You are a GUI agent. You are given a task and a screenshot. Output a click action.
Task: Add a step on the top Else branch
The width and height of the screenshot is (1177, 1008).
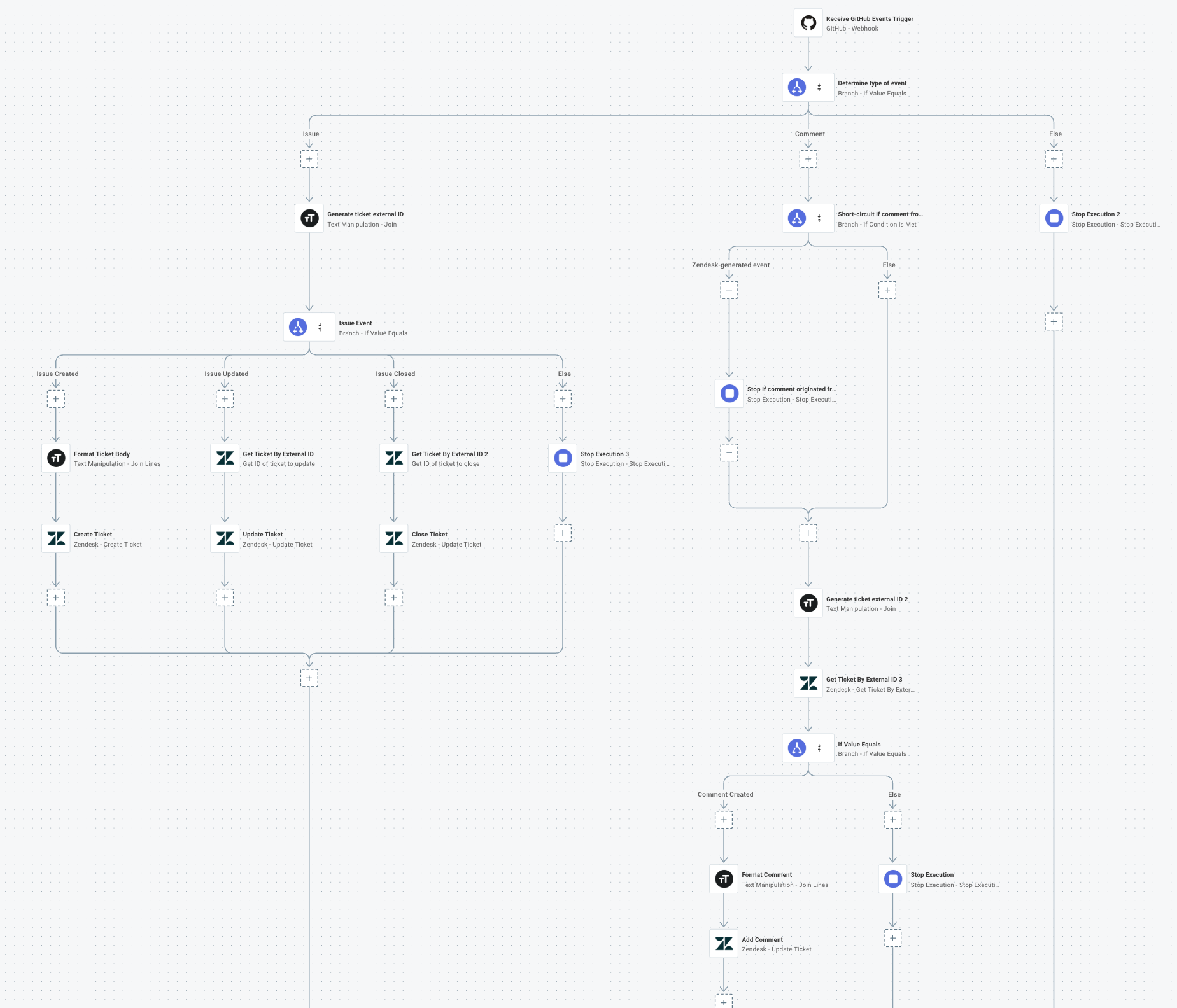click(x=1054, y=159)
